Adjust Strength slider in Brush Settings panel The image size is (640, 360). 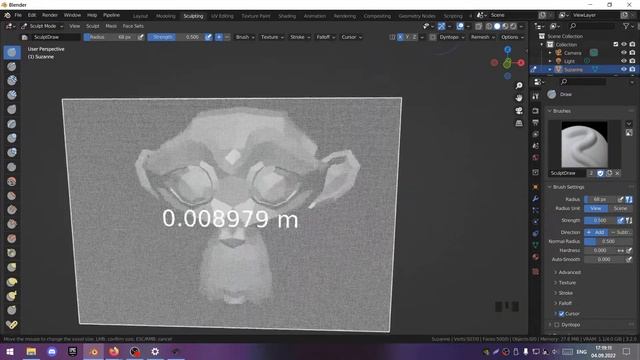[x=600, y=220]
